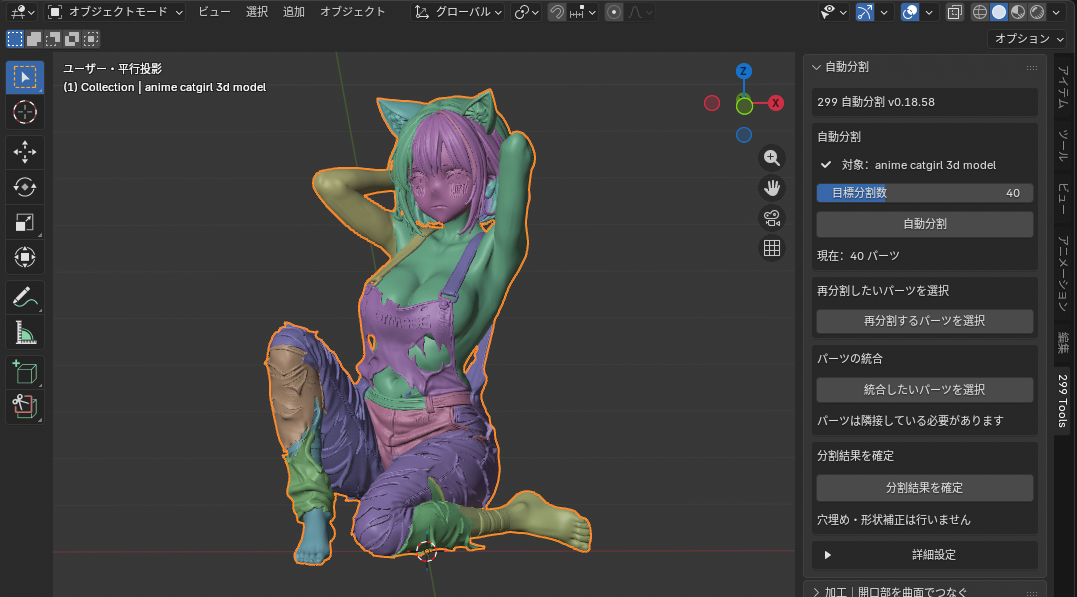Click the 3D Cursor tool
The width and height of the screenshot is (1077, 597).
coord(25,112)
